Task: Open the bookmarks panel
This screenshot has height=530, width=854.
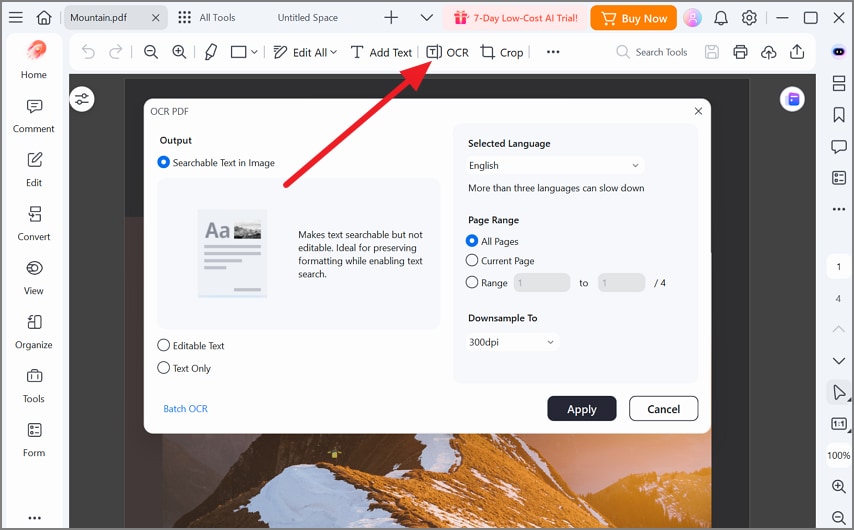Action: pos(839,114)
